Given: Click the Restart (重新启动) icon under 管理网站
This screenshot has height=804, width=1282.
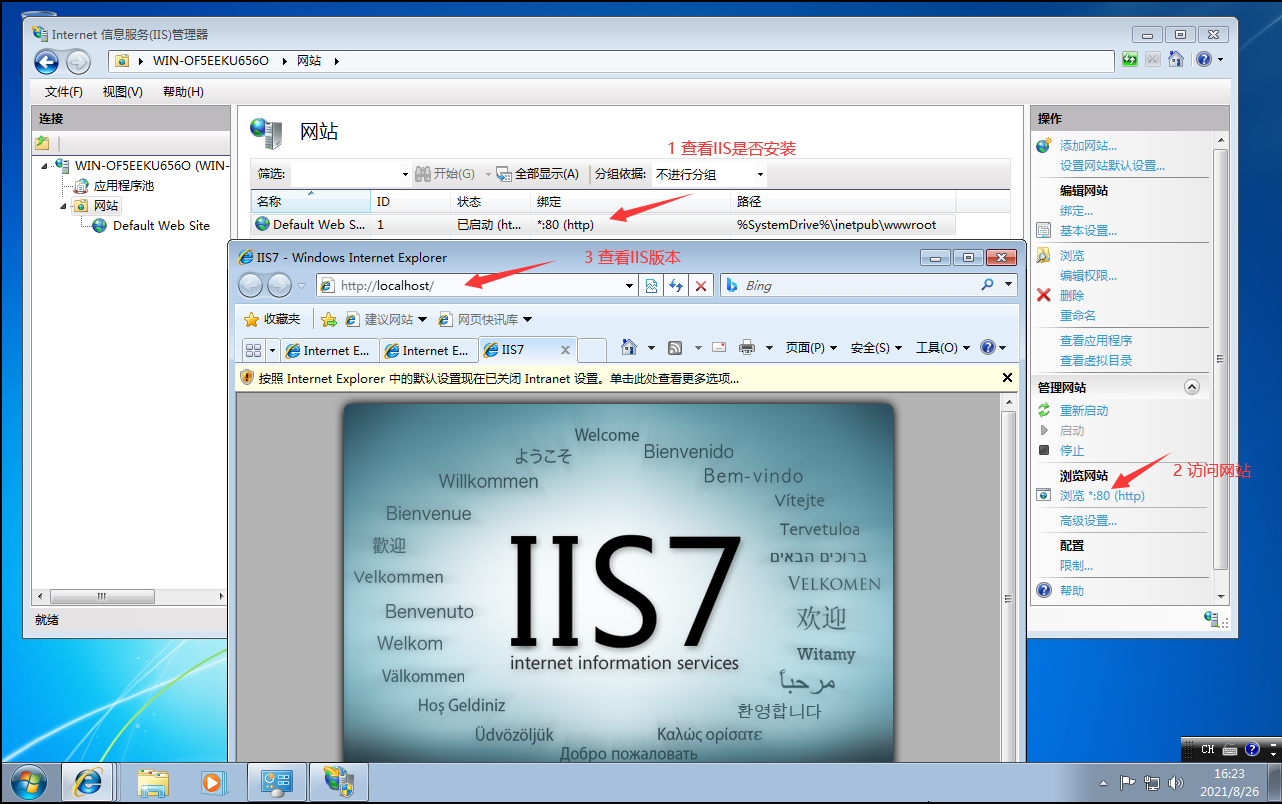Looking at the screenshot, I should (1043, 410).
